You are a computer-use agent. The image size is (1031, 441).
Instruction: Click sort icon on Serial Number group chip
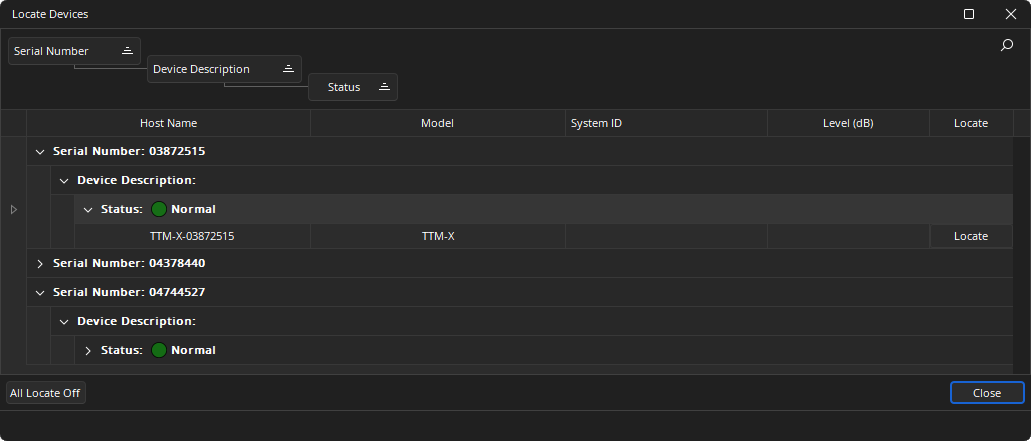(x=128, y=51)
